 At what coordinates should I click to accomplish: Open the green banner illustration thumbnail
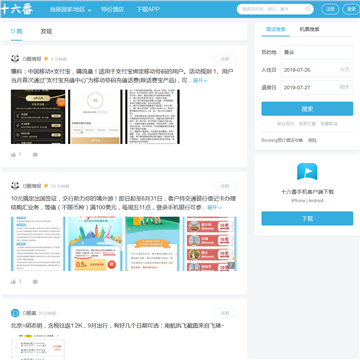(152, 244)
